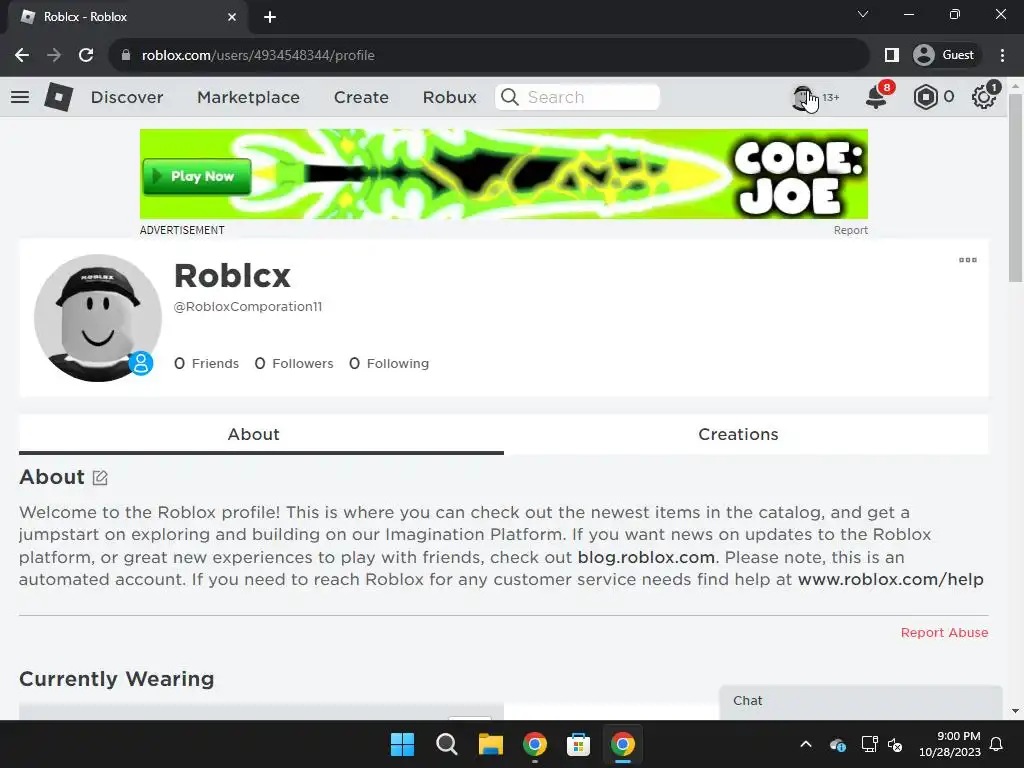View site lock information icon
The width and height of the screenshot is (1024, 768).
(x=126, y=55)
